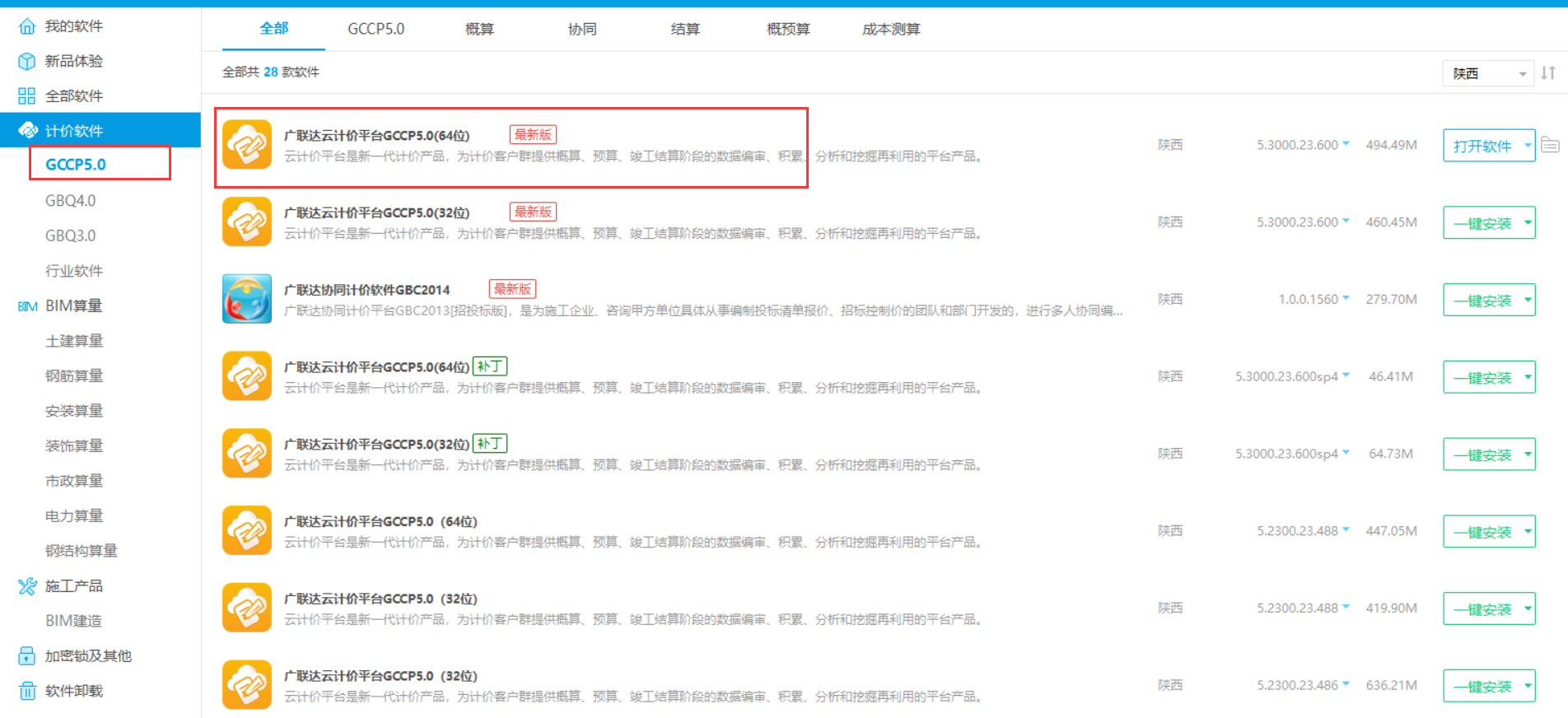Expand version 5.2300.23.486 dropdown arrow

pyautogui.click(x=1346, y=684)
